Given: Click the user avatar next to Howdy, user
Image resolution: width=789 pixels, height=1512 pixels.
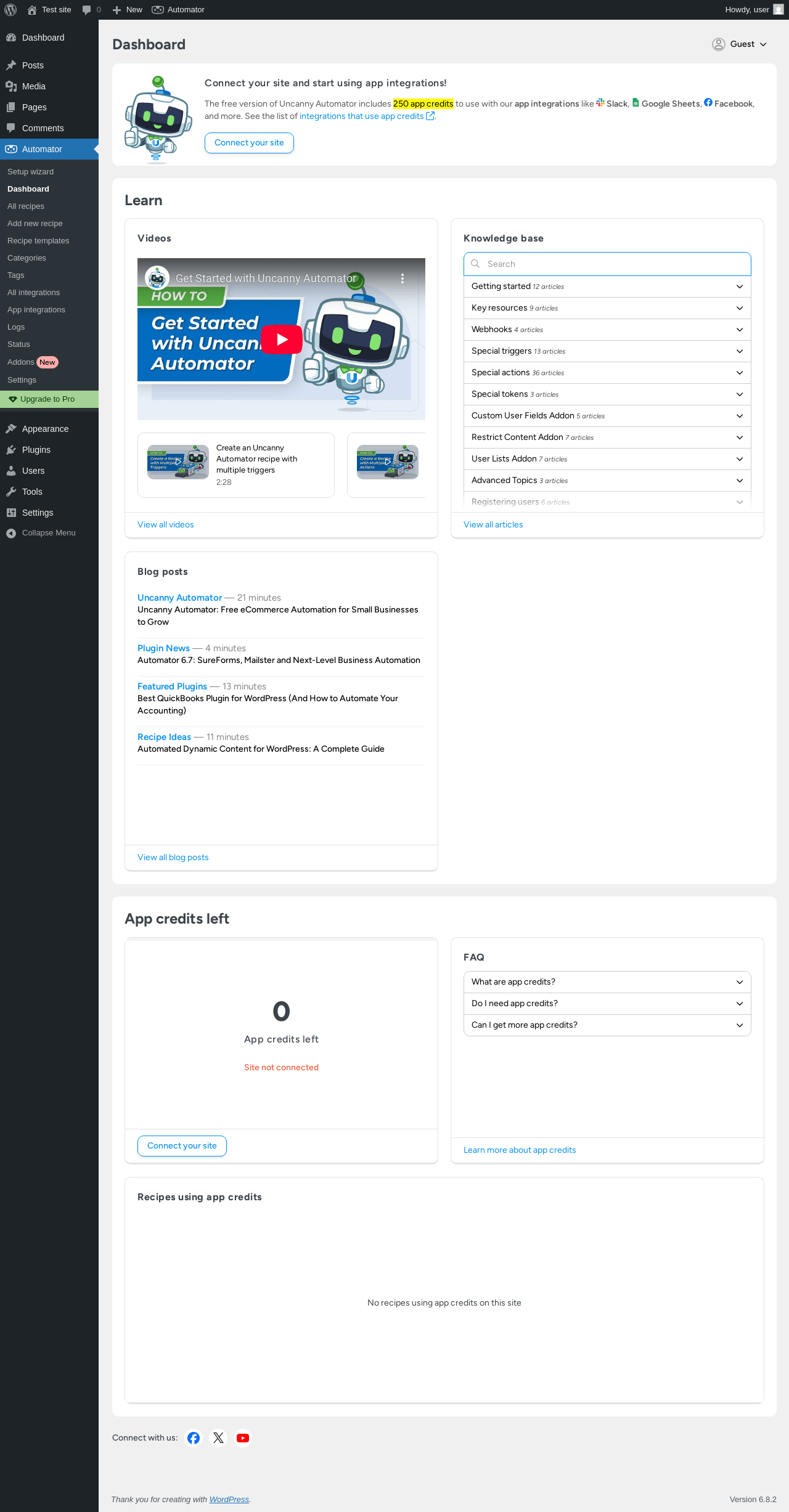Looking at the screenshot, I should [x=779, y=10].
